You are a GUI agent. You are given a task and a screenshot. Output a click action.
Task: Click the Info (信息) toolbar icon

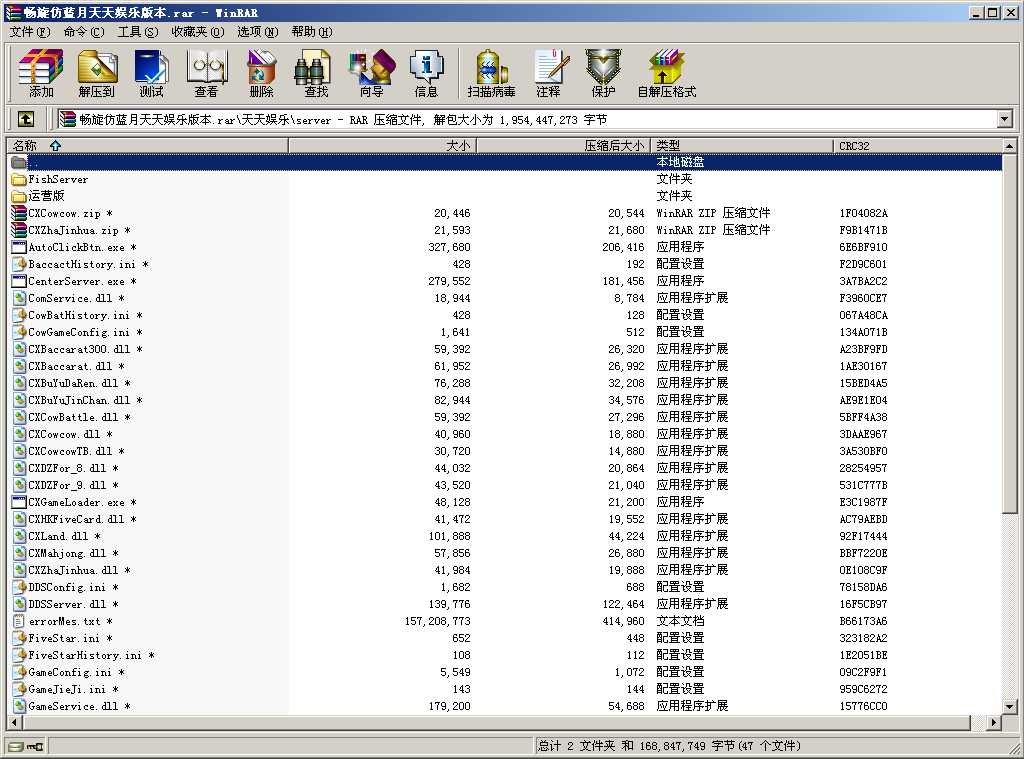coord(426,73)
